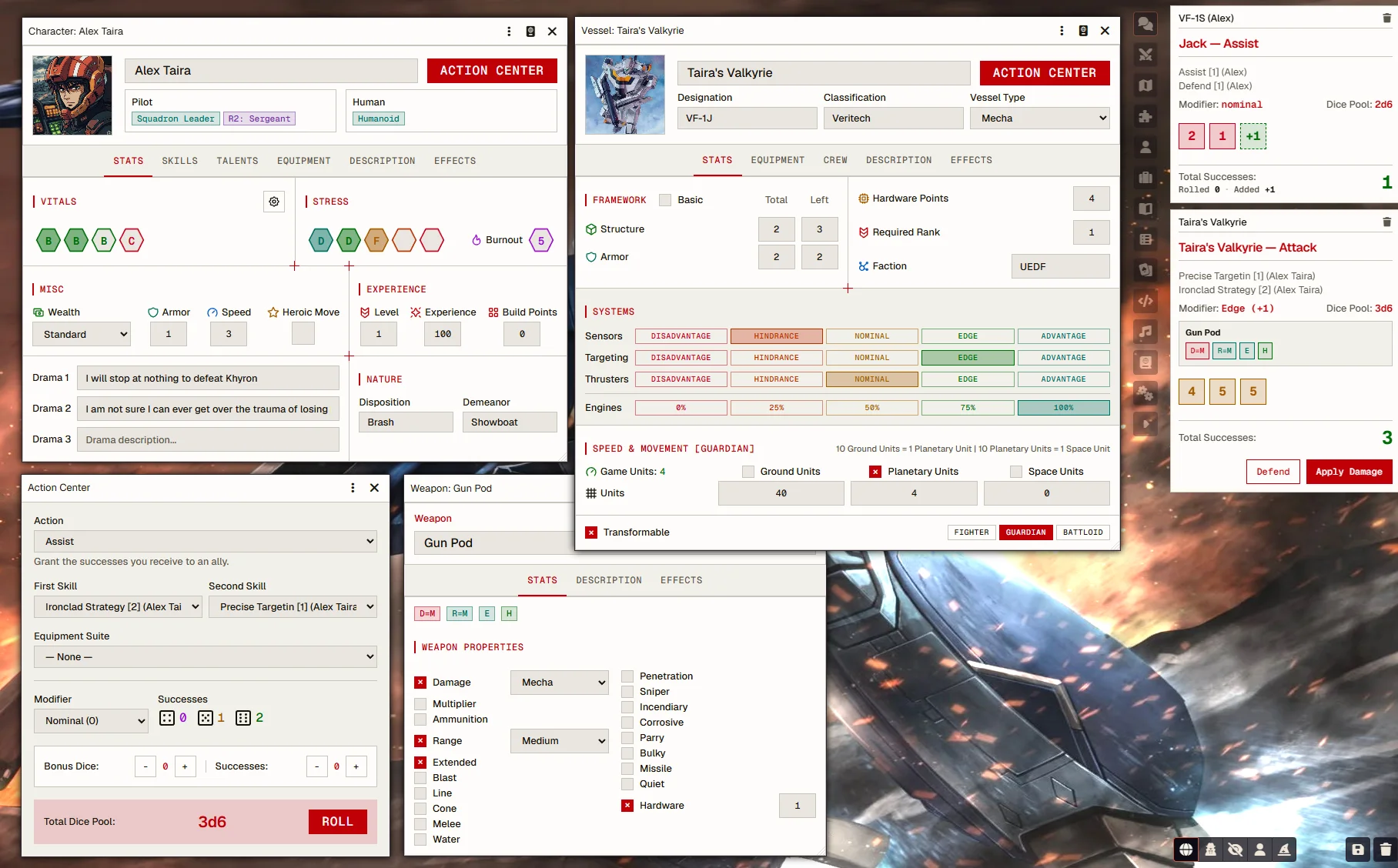Open the First Skill dropdown

coord(118,607)
